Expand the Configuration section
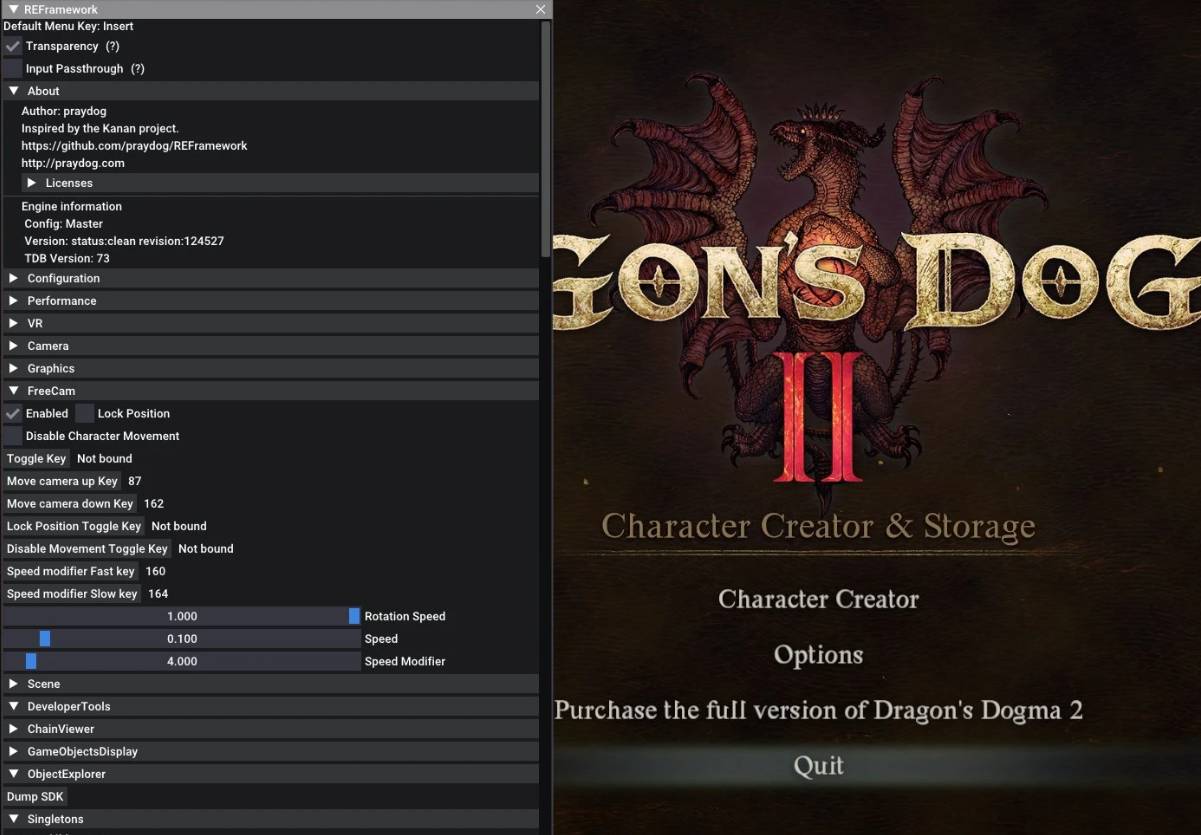This screenshot has width=1201, height=835. coord(271,278)
